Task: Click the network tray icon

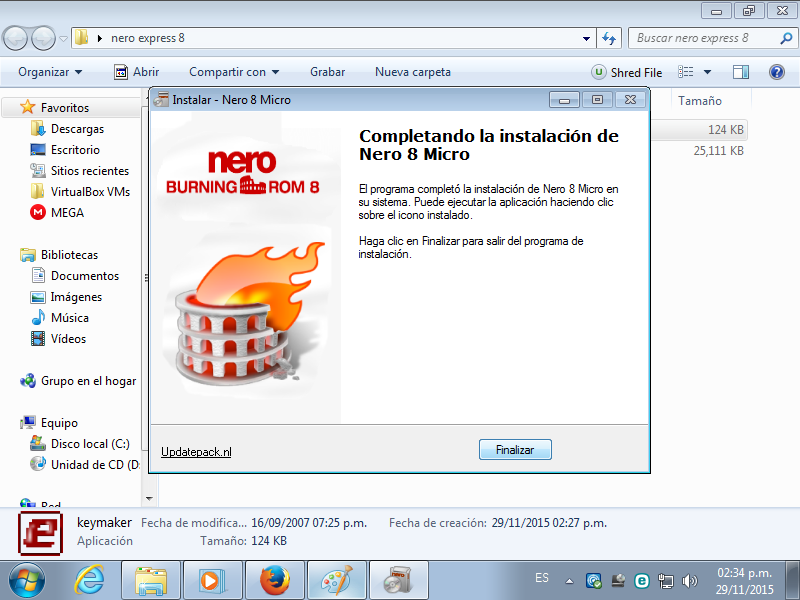Action: pos(665,581)
